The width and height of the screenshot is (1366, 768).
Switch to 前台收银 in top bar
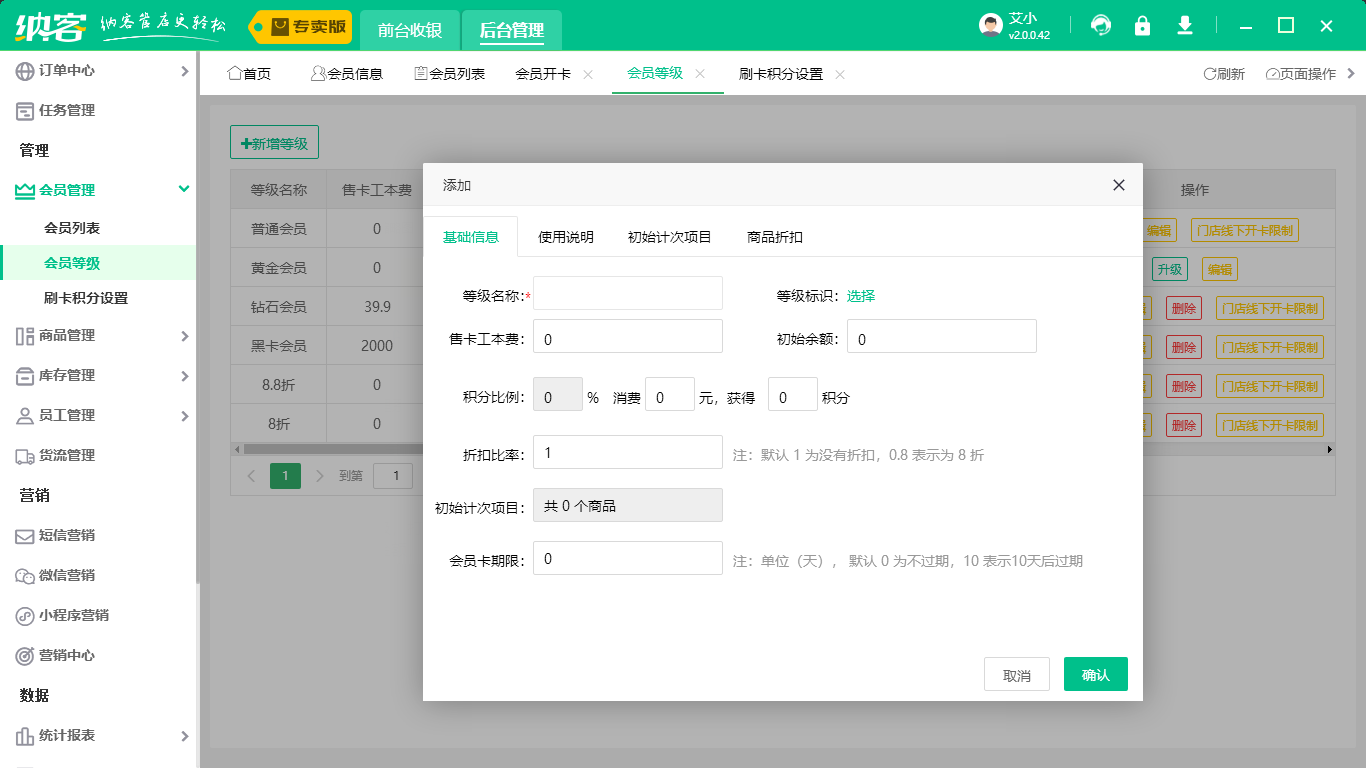[410, 30]
